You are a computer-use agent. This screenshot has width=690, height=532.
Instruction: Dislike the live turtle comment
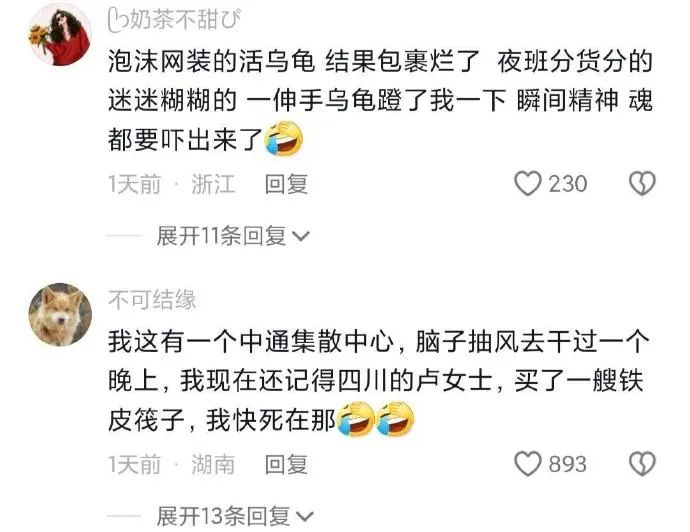642,183
